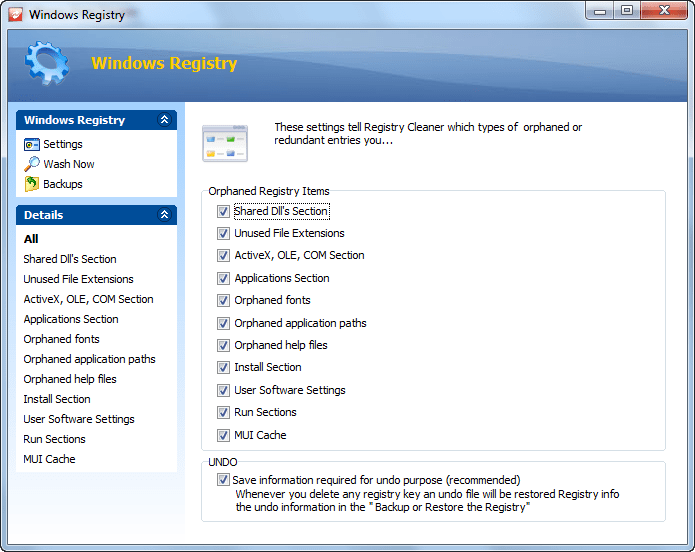Disable Orphaned application paths checkbox
This screenshot has width=695, height=552.
tap(223, 323)
